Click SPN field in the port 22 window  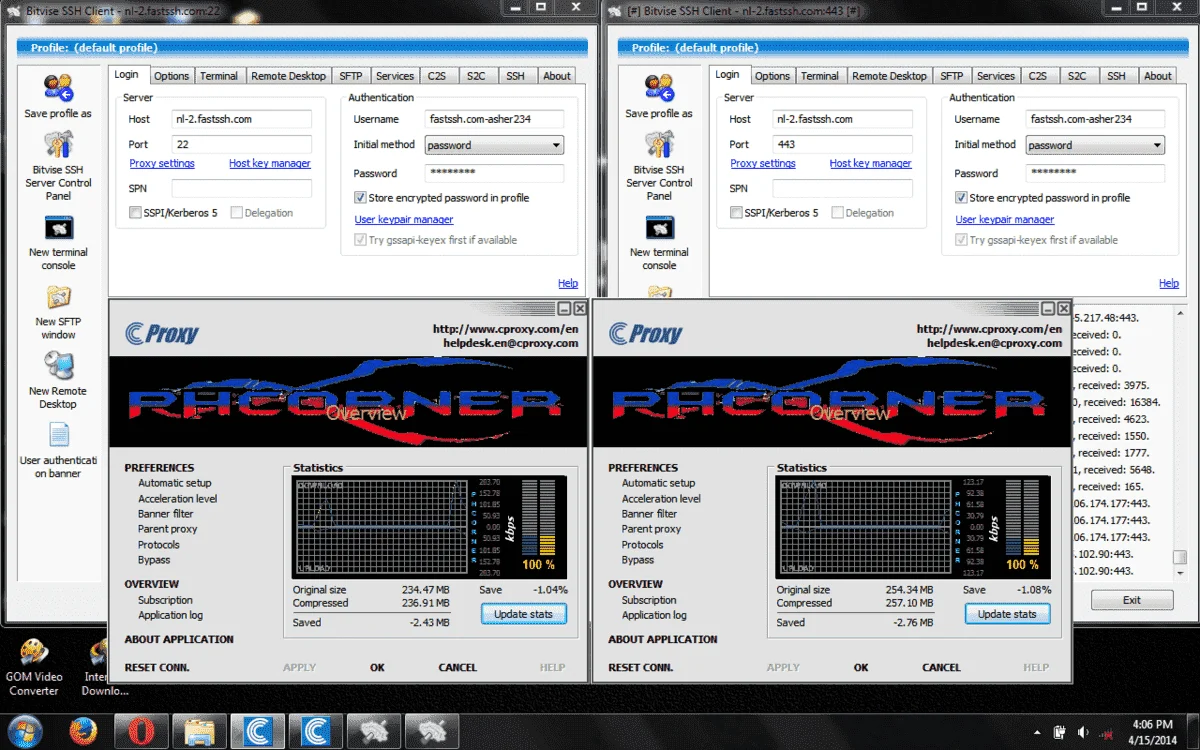click(241, 188)
